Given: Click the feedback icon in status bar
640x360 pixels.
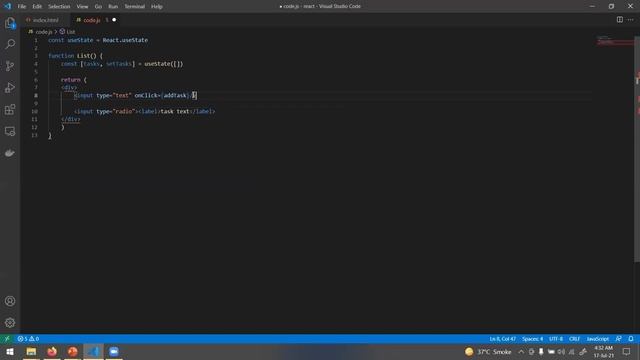Looking at the screenshot, I should click(619, 339).
